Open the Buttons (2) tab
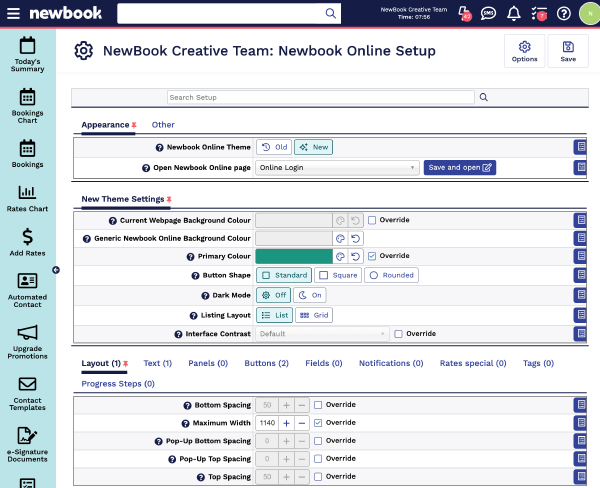Image resolution: width=600 pixels, height=488 pixels. coord(267,363)
